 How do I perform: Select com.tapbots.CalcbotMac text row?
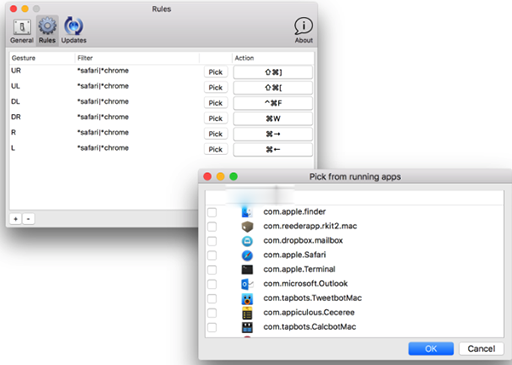[x=310, y=327]
